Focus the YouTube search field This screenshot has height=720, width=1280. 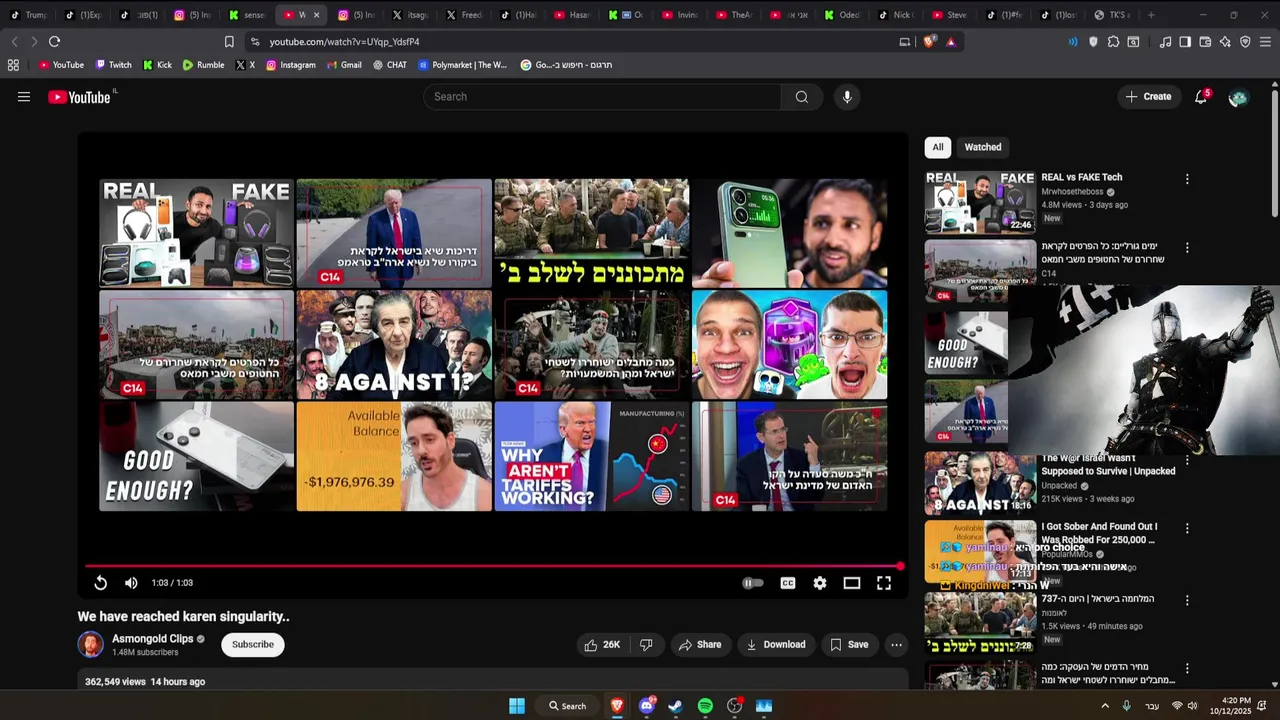[x=602, y=97]
